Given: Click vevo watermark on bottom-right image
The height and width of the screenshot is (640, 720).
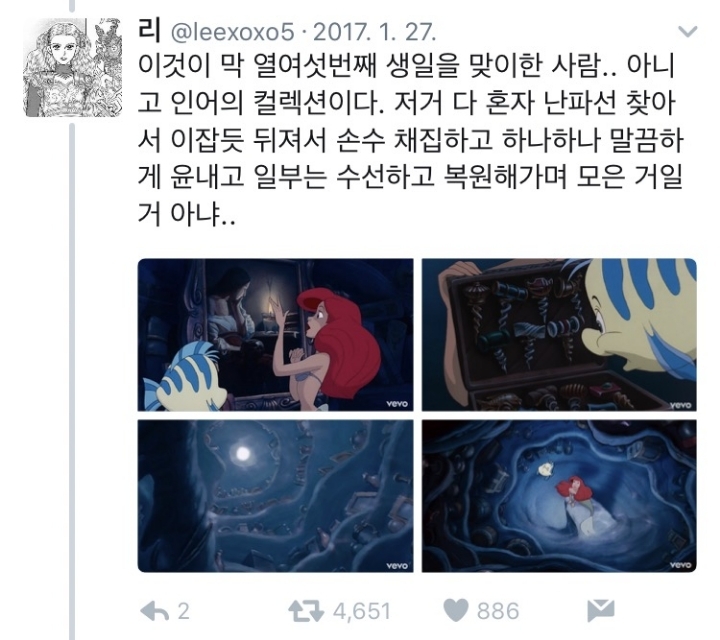Looking at the screenshot, I should (x=681, y=565).
